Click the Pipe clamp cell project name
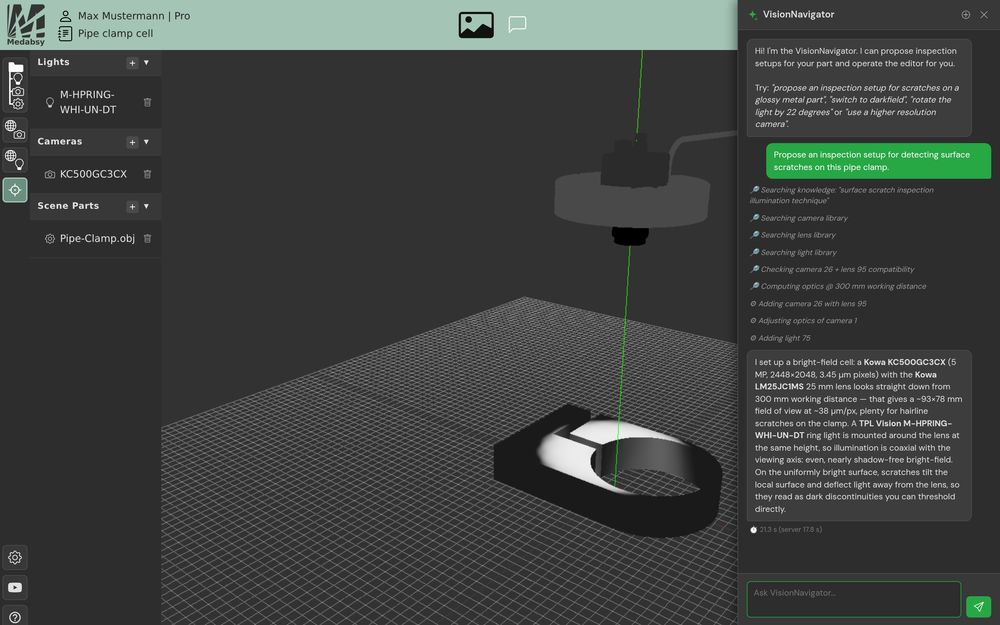Screen dimensions: 1000x625 point(115,33)
